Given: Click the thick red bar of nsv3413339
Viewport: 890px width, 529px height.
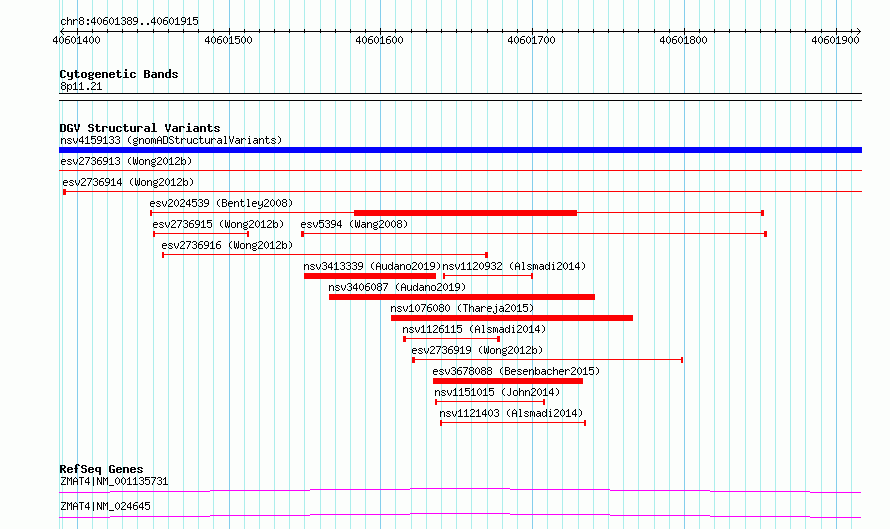Looking at the screenshot, I should tap(370, 276).
